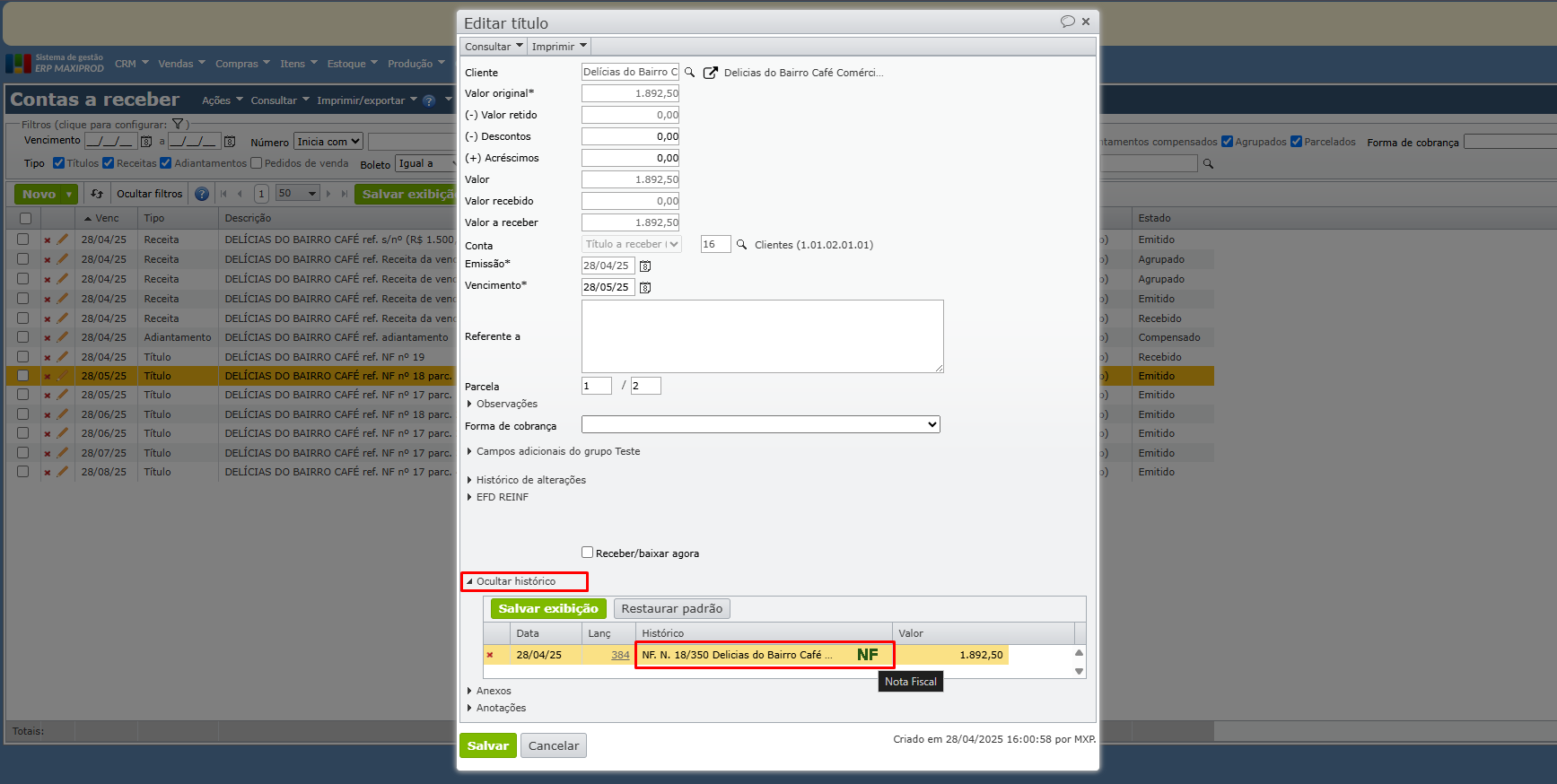Open the Emissão calendar picker icon

645,266
